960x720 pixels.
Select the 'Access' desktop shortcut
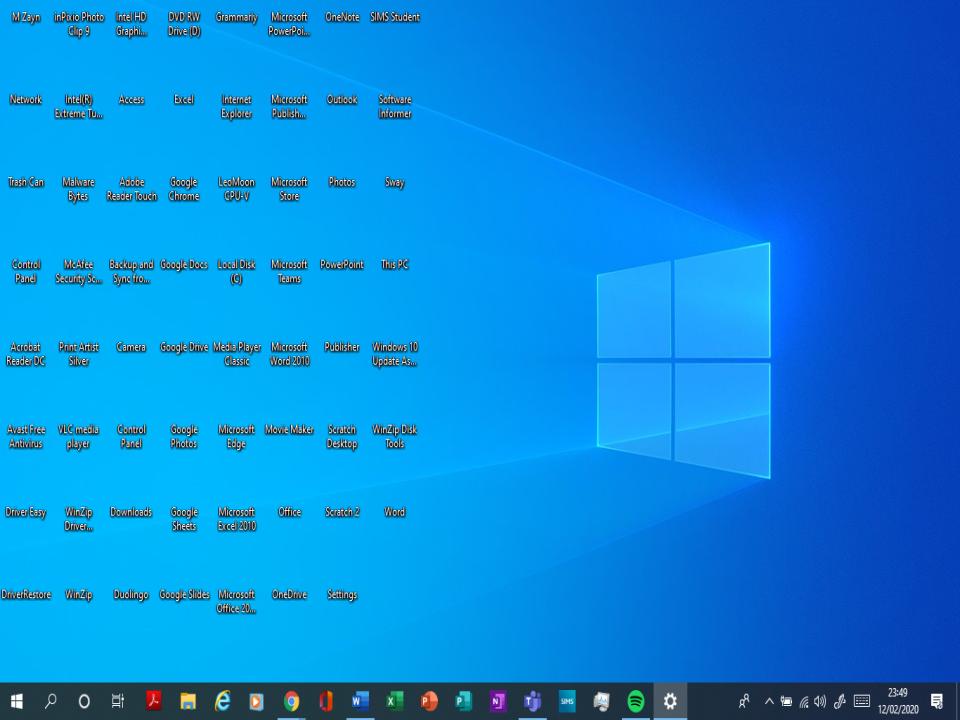(x=131, y=99)
